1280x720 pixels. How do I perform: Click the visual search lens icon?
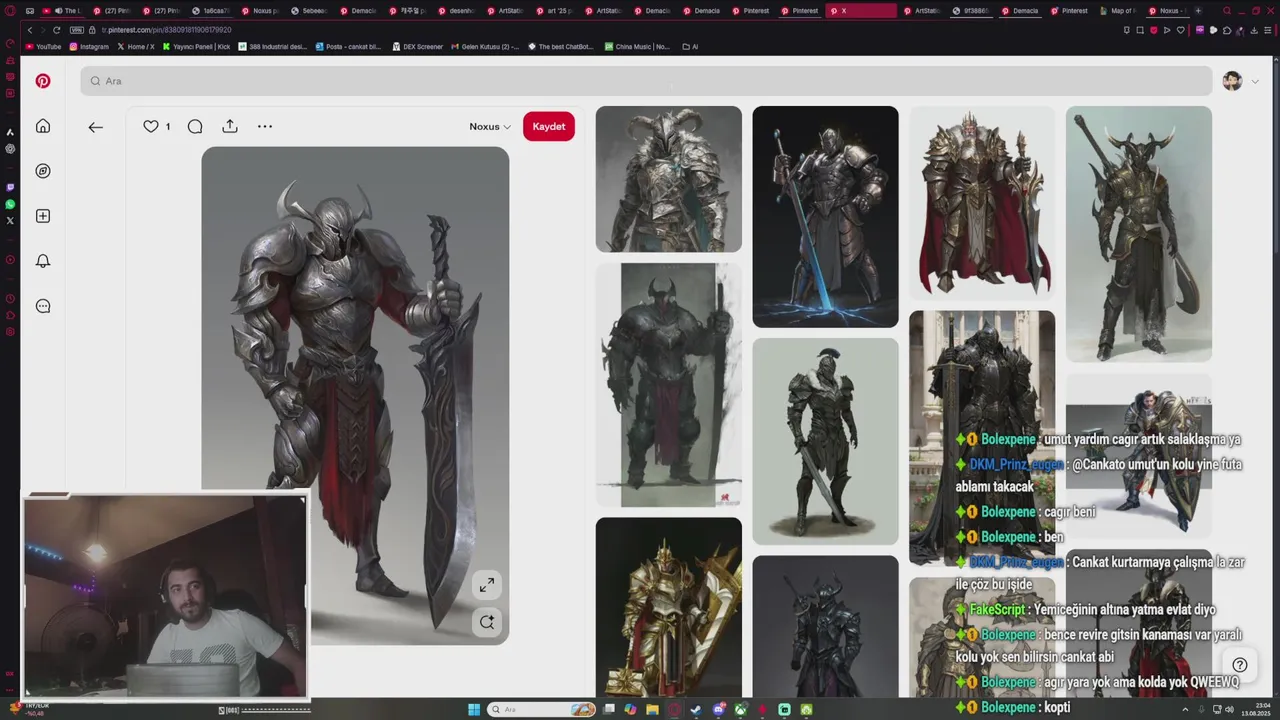pos(486,622)
